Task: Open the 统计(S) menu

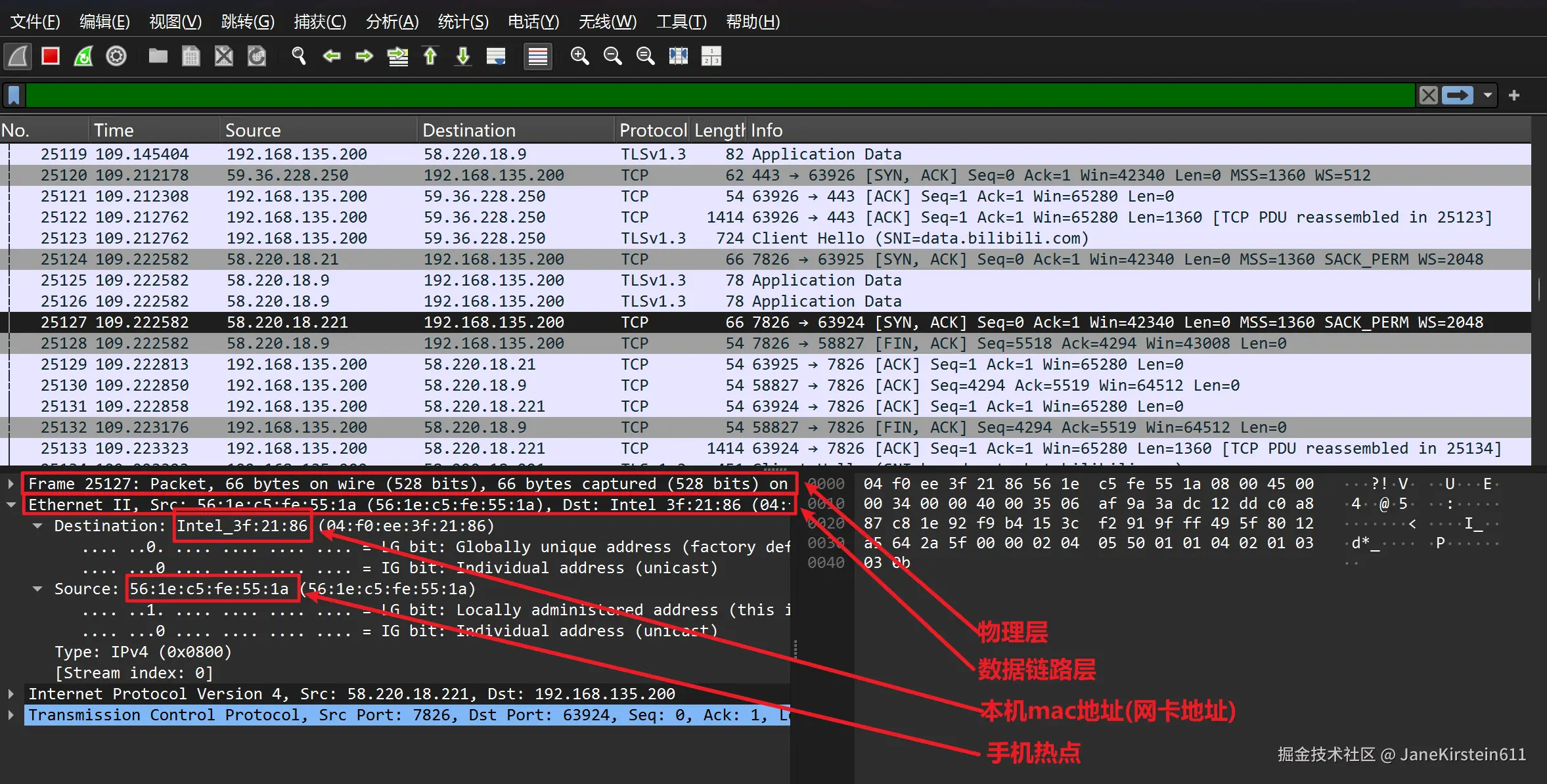Action: [463, 22]
